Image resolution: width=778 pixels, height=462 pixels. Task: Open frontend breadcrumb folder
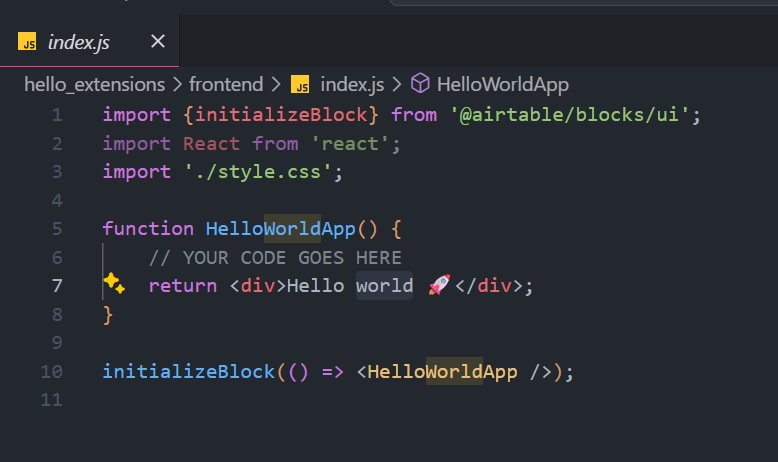tap(226, 85)
